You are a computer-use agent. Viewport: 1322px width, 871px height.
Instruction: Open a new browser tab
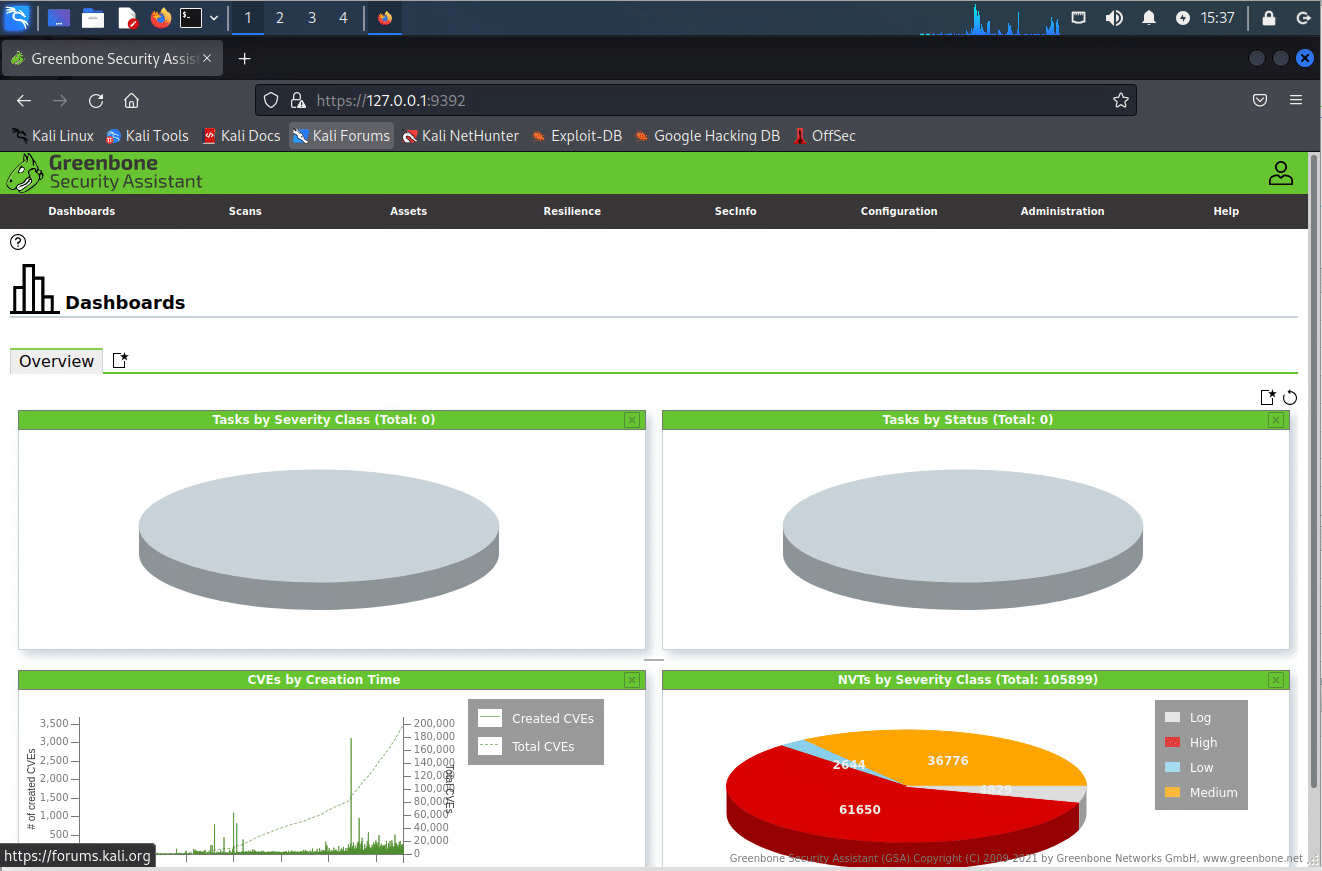tap(244, 59)
